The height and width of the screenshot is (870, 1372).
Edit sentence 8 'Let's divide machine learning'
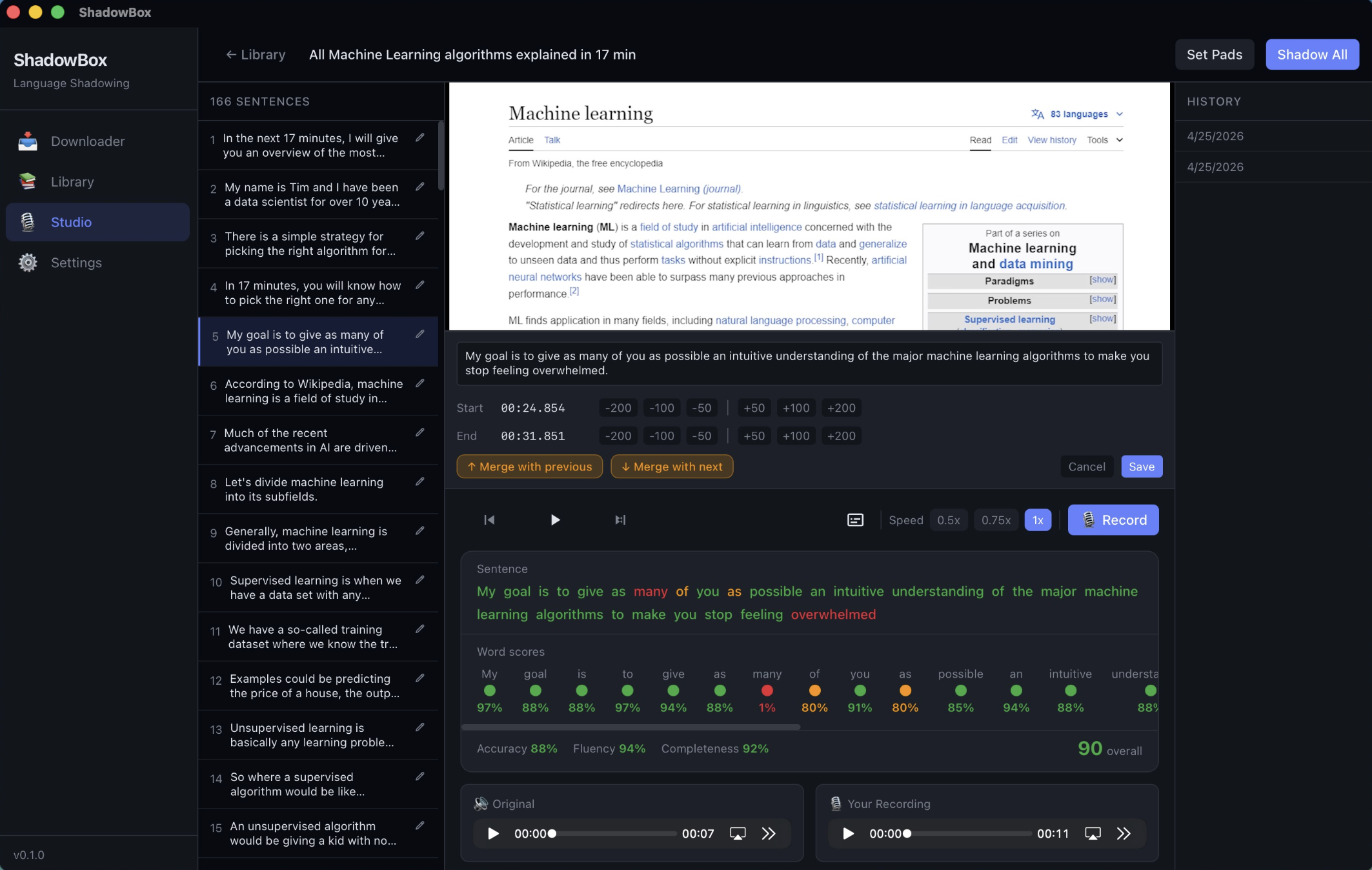[x=420, y=481]
